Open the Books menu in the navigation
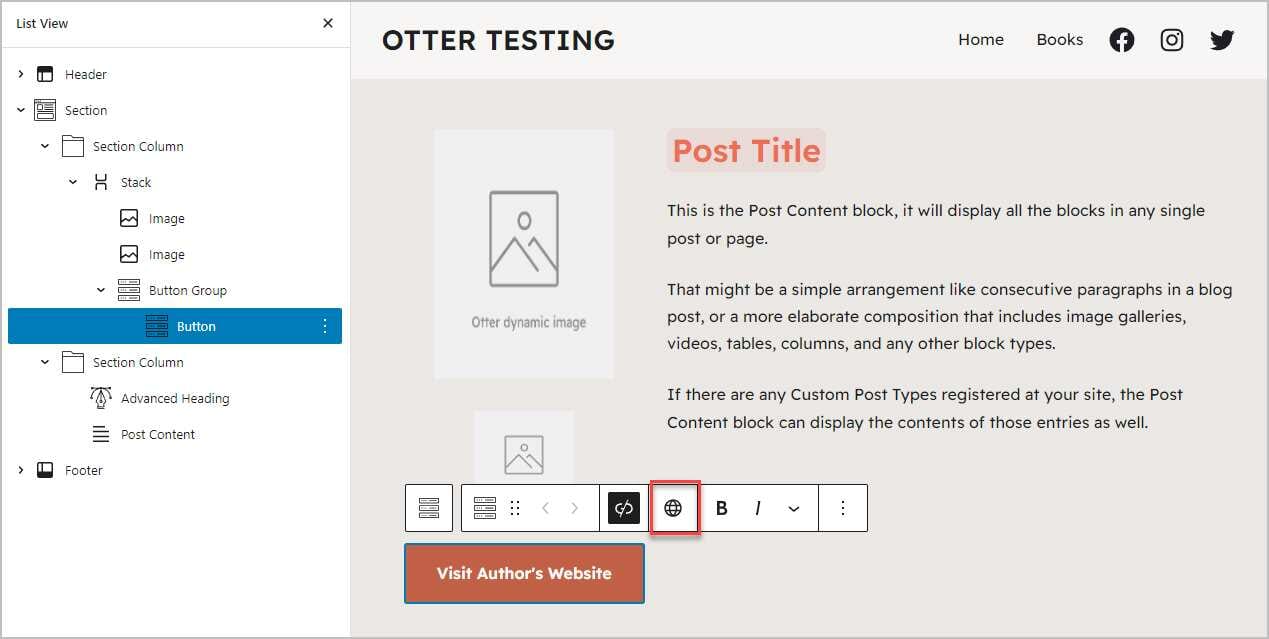Screen dimensions: 1269x639 coord(1059,40)
